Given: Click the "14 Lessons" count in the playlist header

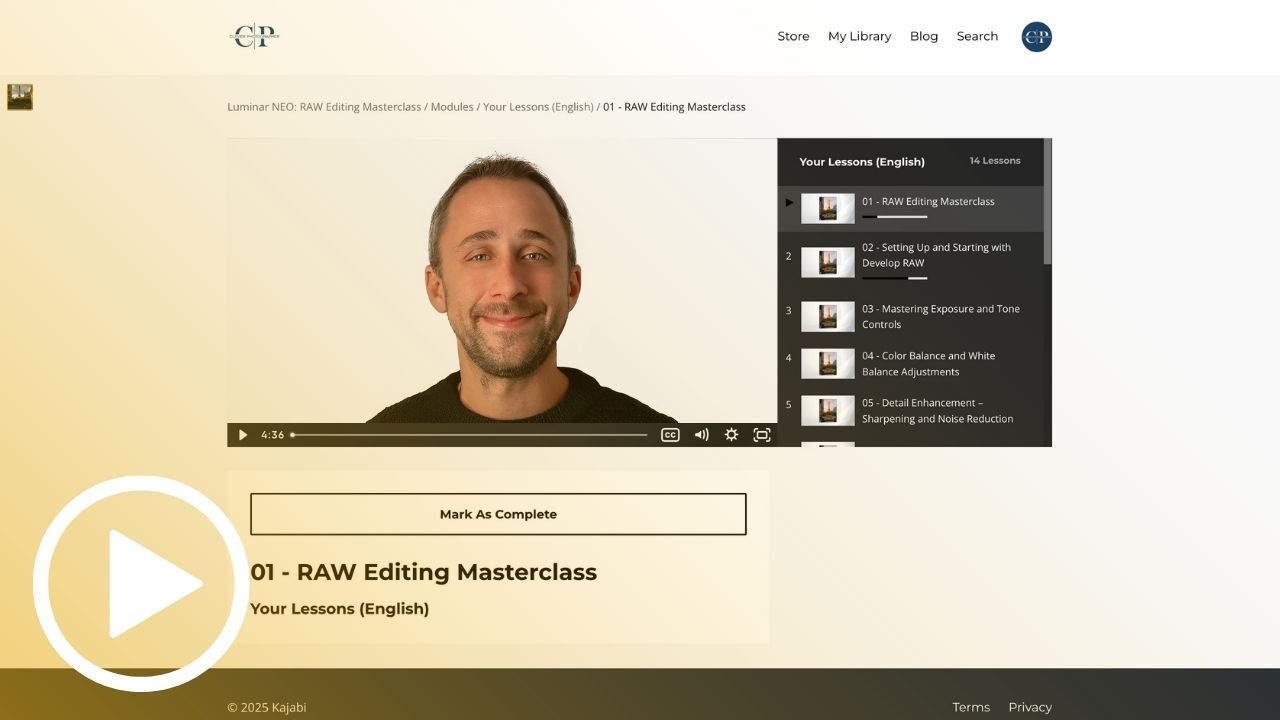Looking at the screenshot, I should [x=995, y=161].
